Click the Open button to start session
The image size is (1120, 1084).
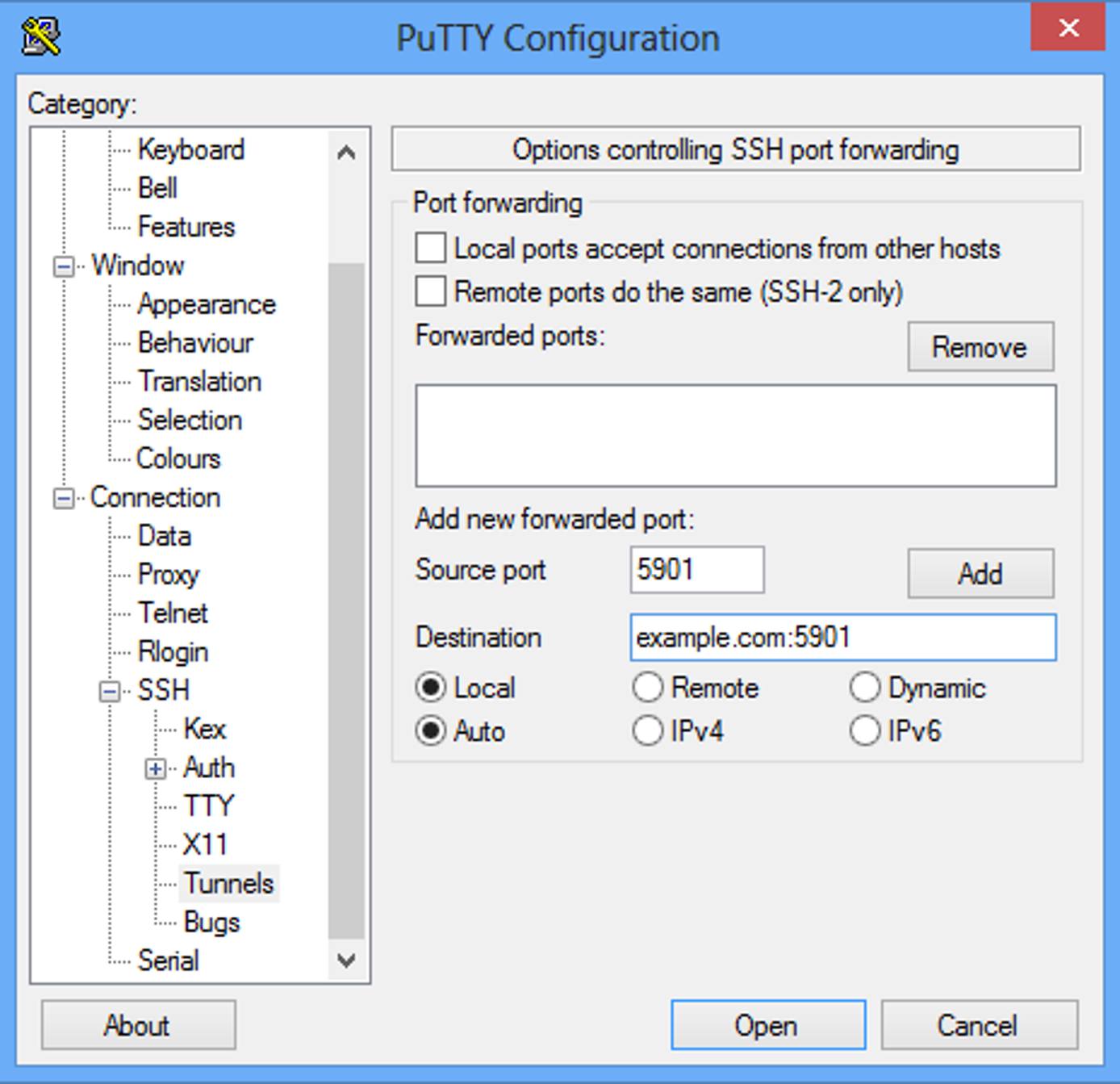click(x=766, y=1025)
